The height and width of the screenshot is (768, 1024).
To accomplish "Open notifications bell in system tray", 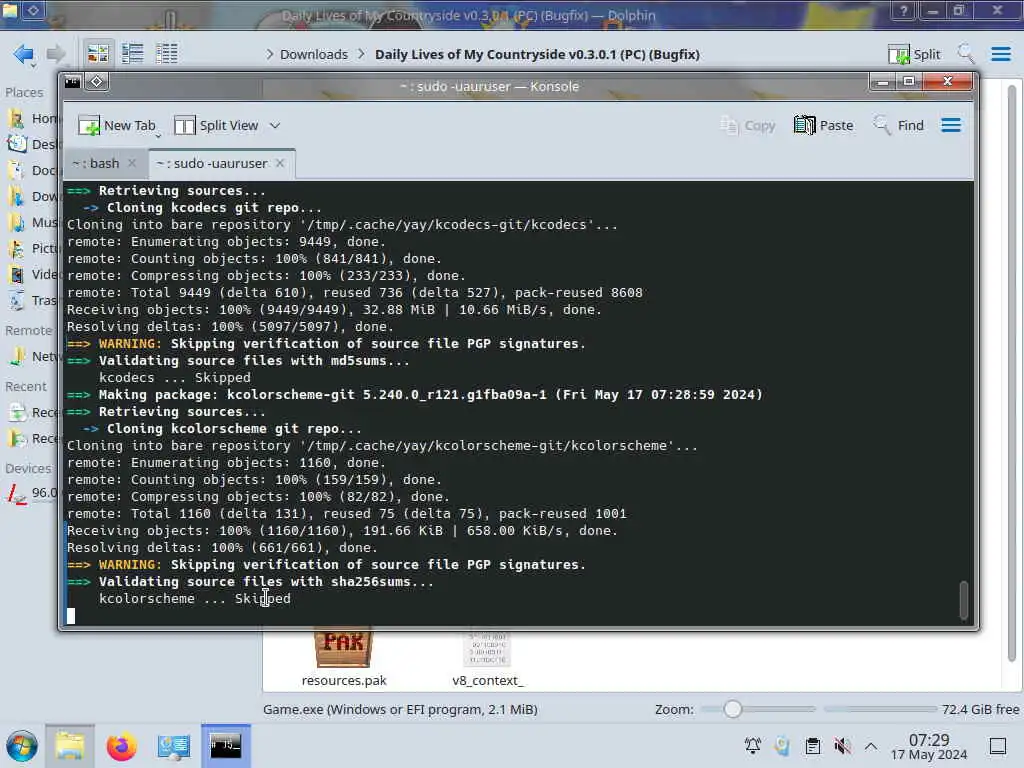I will 752,746.
